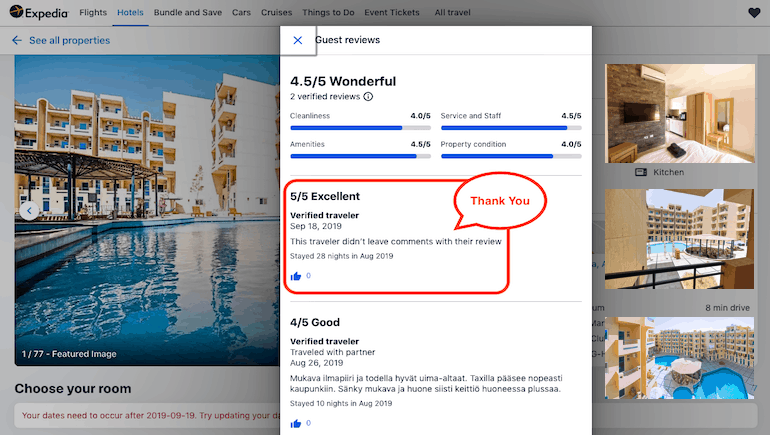770x435 pixels.
Task: Click the Cleanliness rating bar
Action: point(360,128)
